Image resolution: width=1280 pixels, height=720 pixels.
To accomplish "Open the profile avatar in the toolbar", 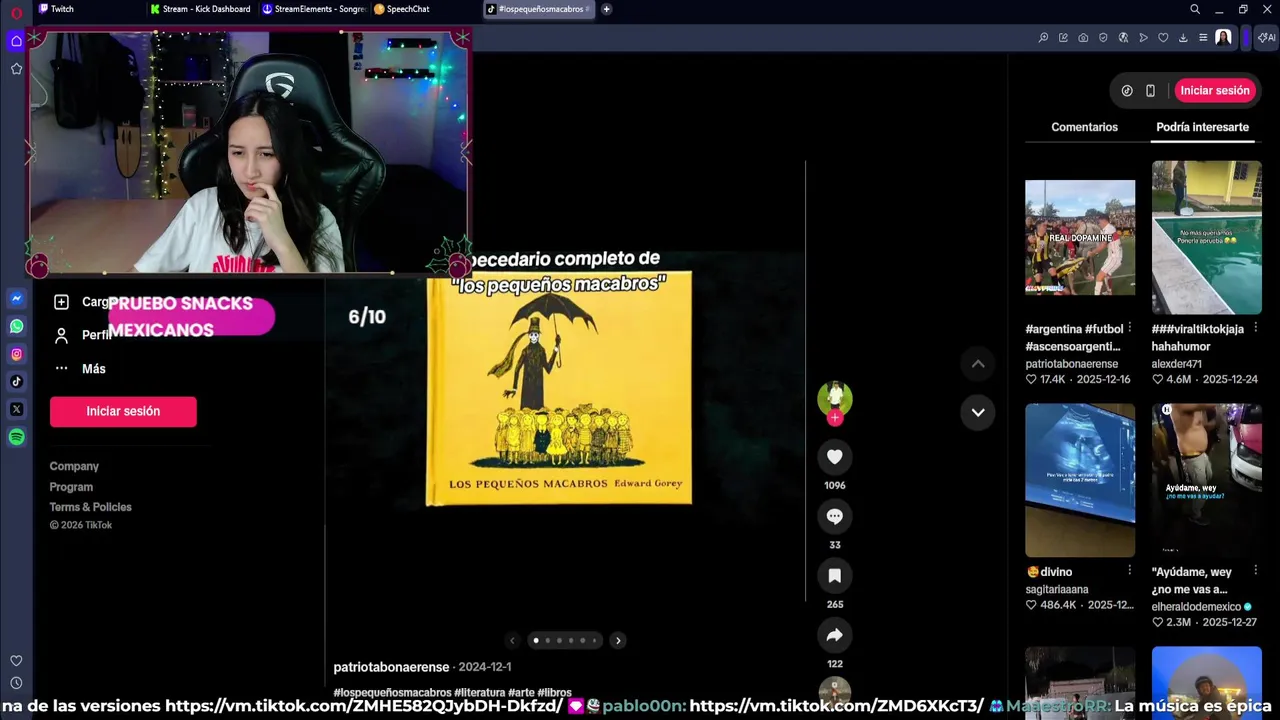I will click(x=1223, y=38).
